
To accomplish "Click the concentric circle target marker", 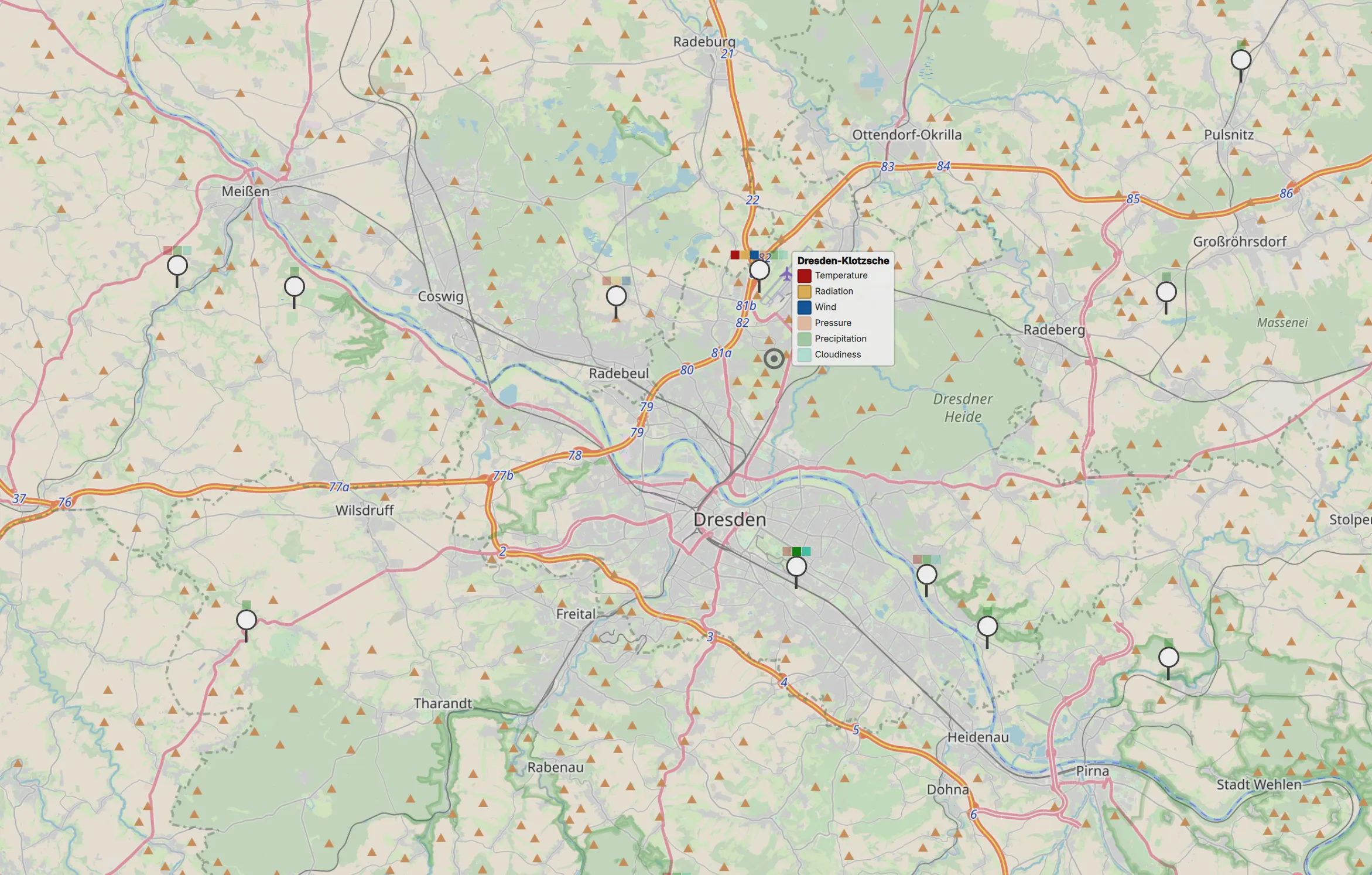I will 774,358.
